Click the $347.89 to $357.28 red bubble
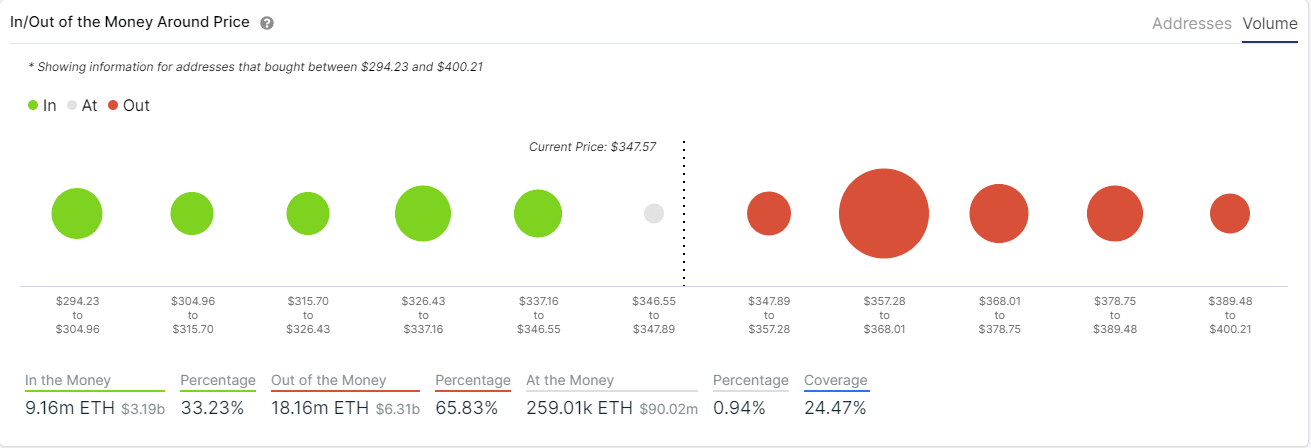Viewport: 1311px width, 448px height. tap(769, 213)
